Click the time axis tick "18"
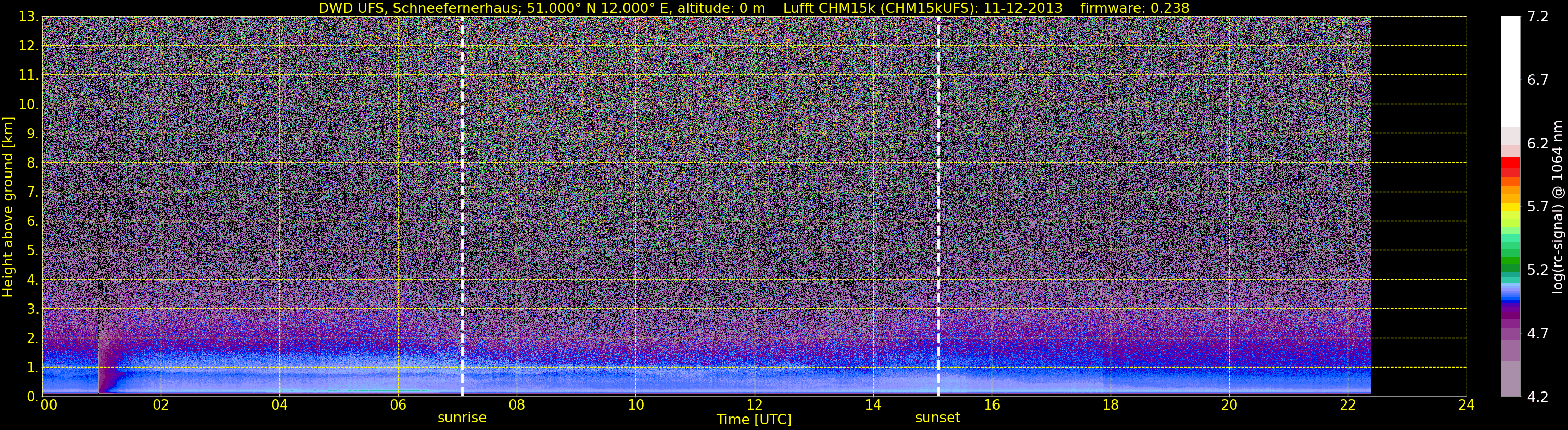 coord(1110,406)
